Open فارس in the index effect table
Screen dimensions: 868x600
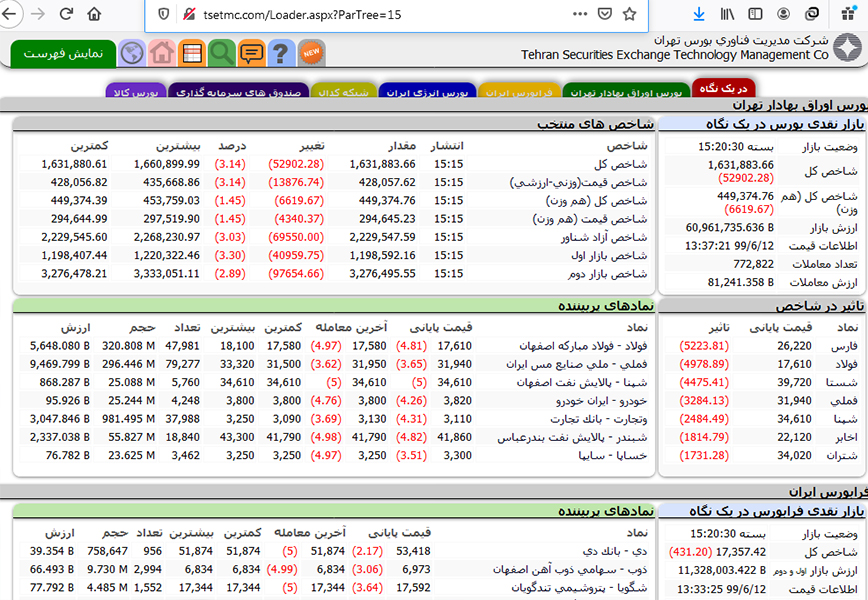click(x=845, y=346)
